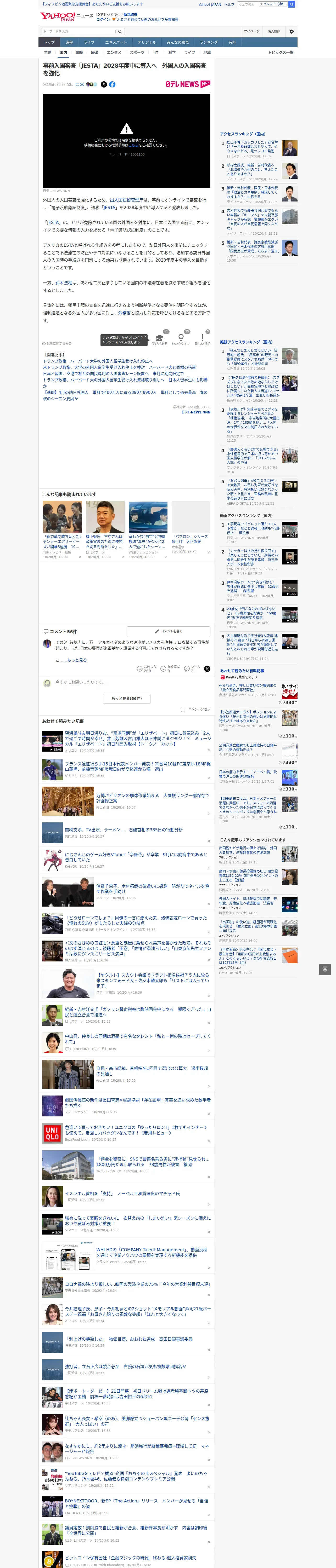Open トピックス一覧 link

pyautogui.click(x=281, y=52)
